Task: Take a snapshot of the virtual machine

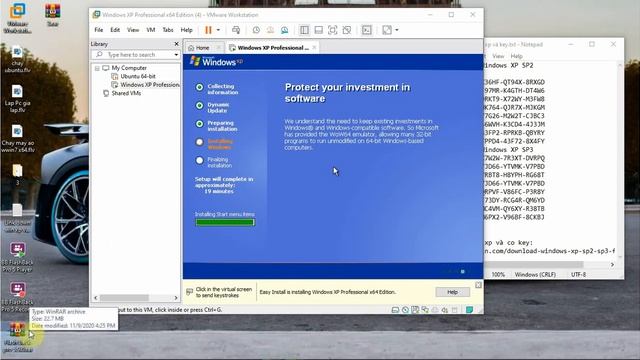Action: 256,30
